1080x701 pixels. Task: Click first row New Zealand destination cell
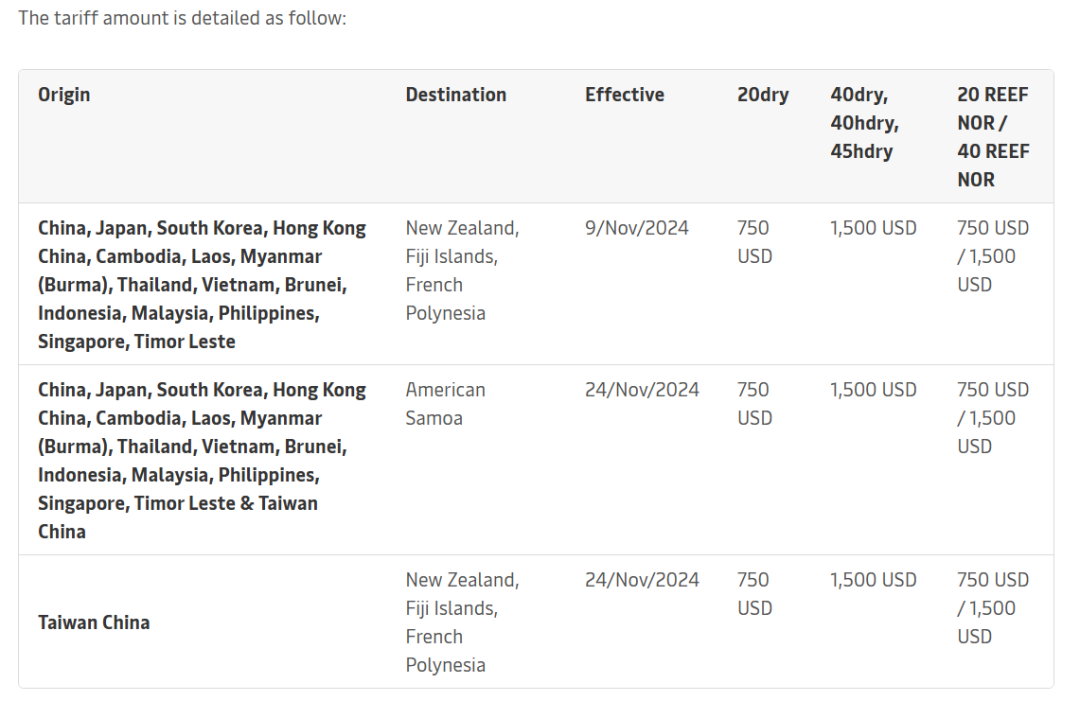coord(461,270)
